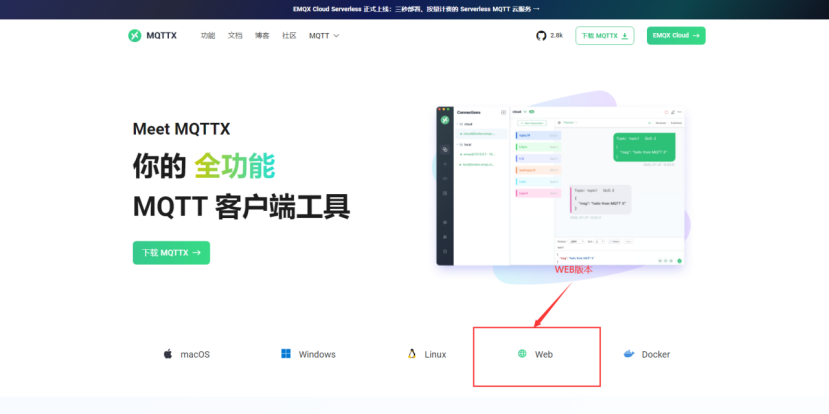
Task: Expand the MQTT dropdown menu
Action: tap(324, 35)
